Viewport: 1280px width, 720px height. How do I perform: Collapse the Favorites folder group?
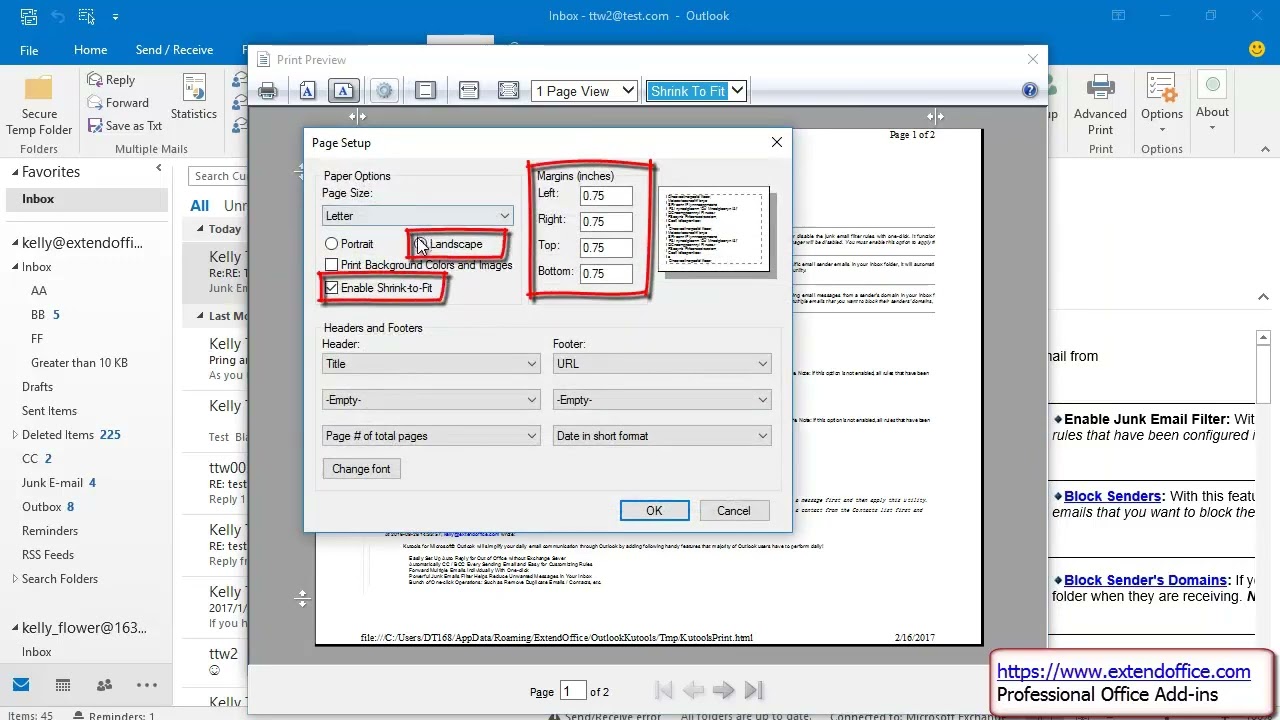[15, 172]
